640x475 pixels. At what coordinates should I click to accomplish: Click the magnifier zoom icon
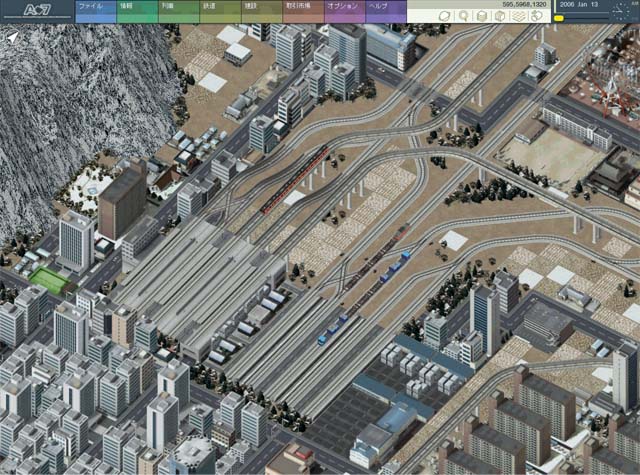463,16
